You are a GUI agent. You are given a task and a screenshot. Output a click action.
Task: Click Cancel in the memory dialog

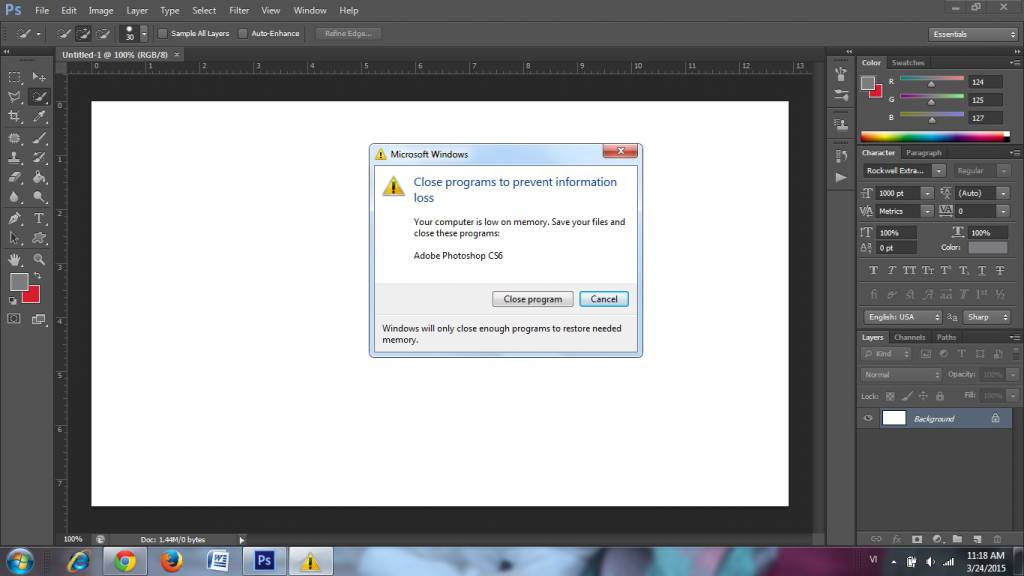pos(603,299)
